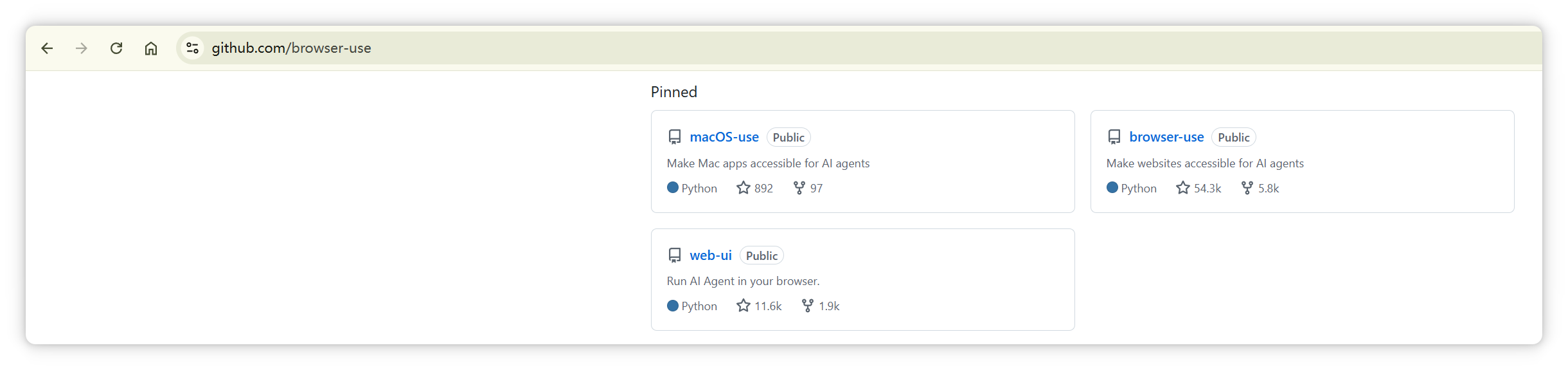This screenshot has width=1568, height=370.
Task: Open the browser-use repository link
Action: [1166, 137]
